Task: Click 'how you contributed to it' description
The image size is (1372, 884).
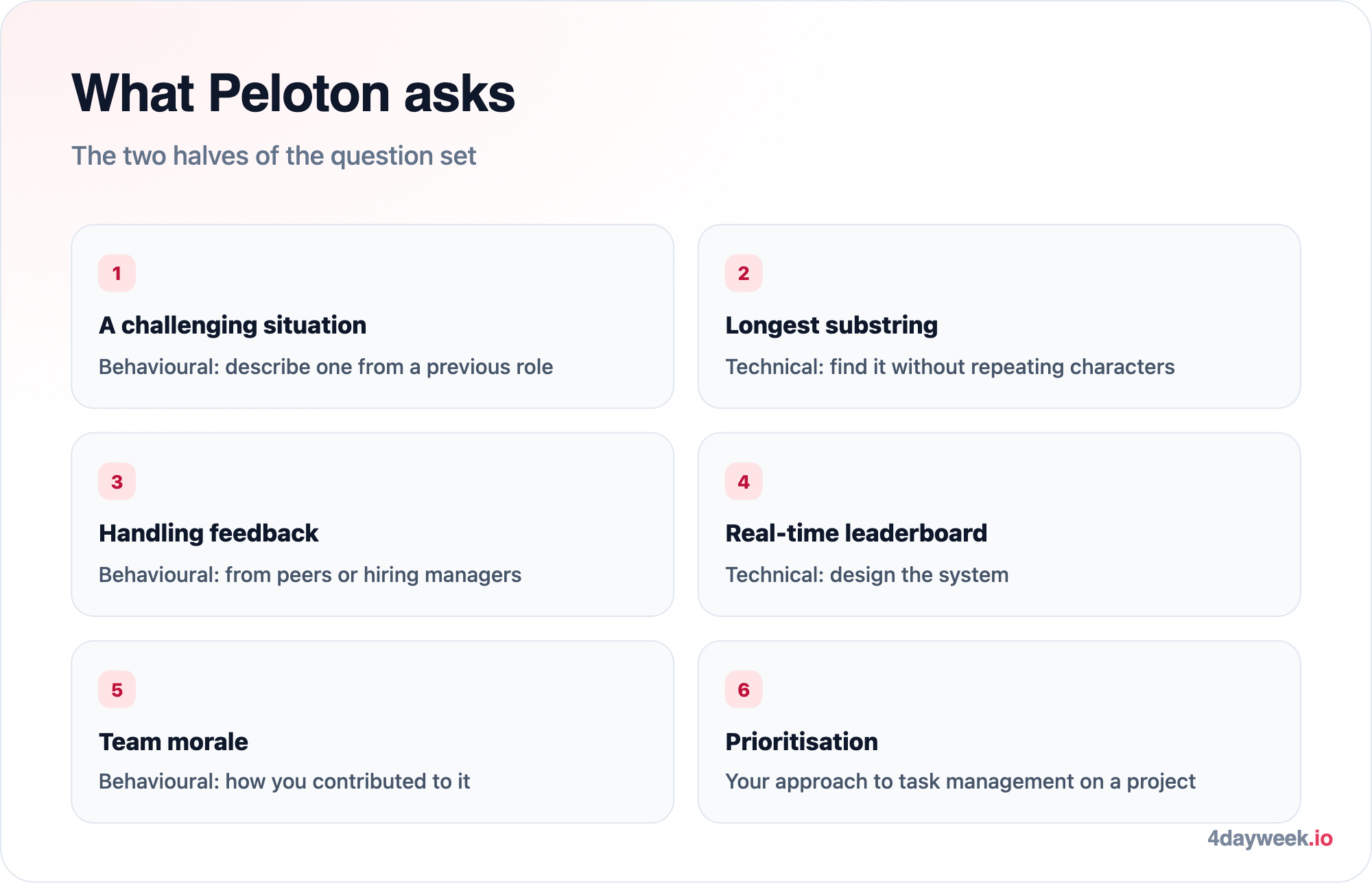Action: [x=348, y=782]
